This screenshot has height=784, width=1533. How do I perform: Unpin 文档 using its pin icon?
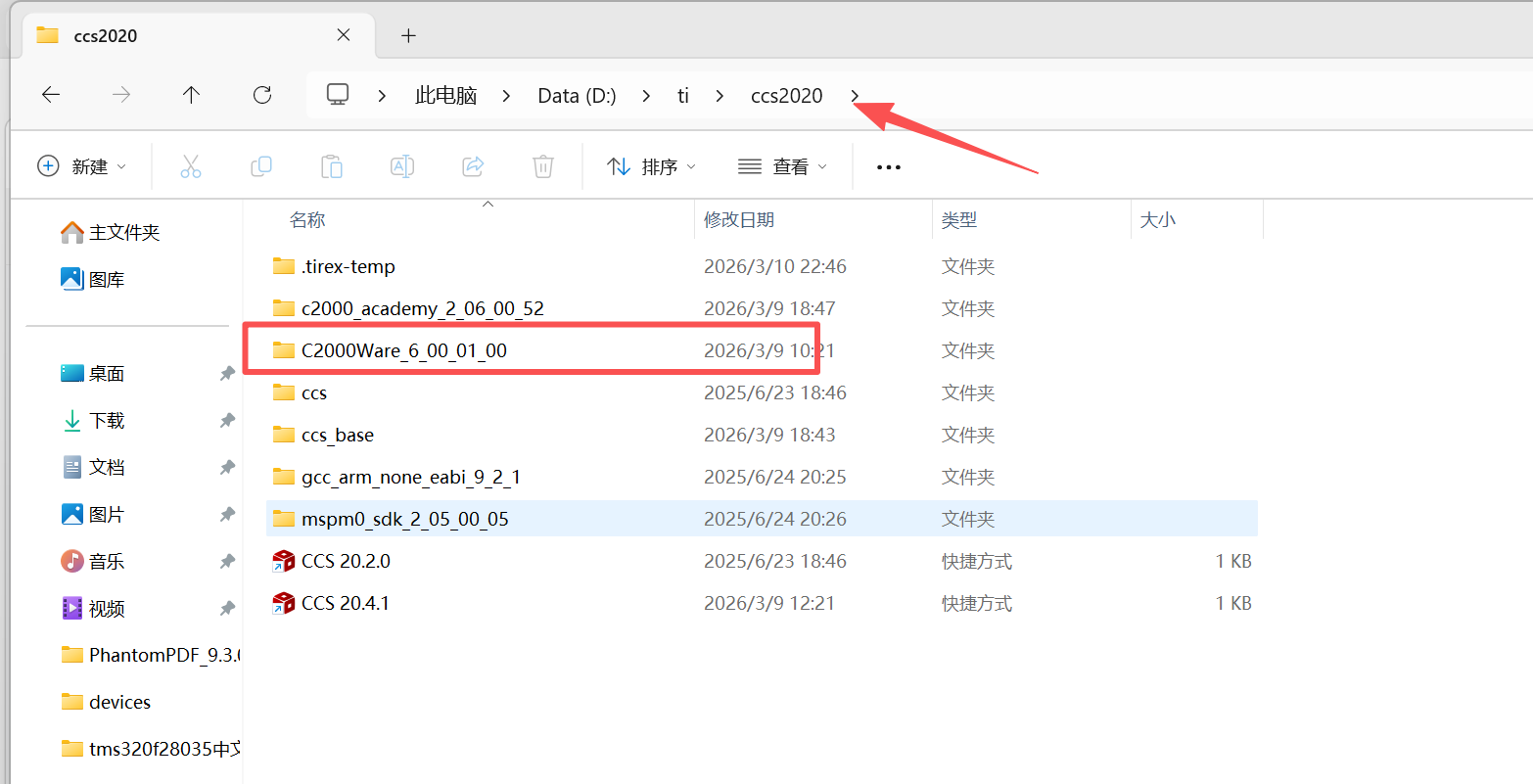tap(227, 467)
